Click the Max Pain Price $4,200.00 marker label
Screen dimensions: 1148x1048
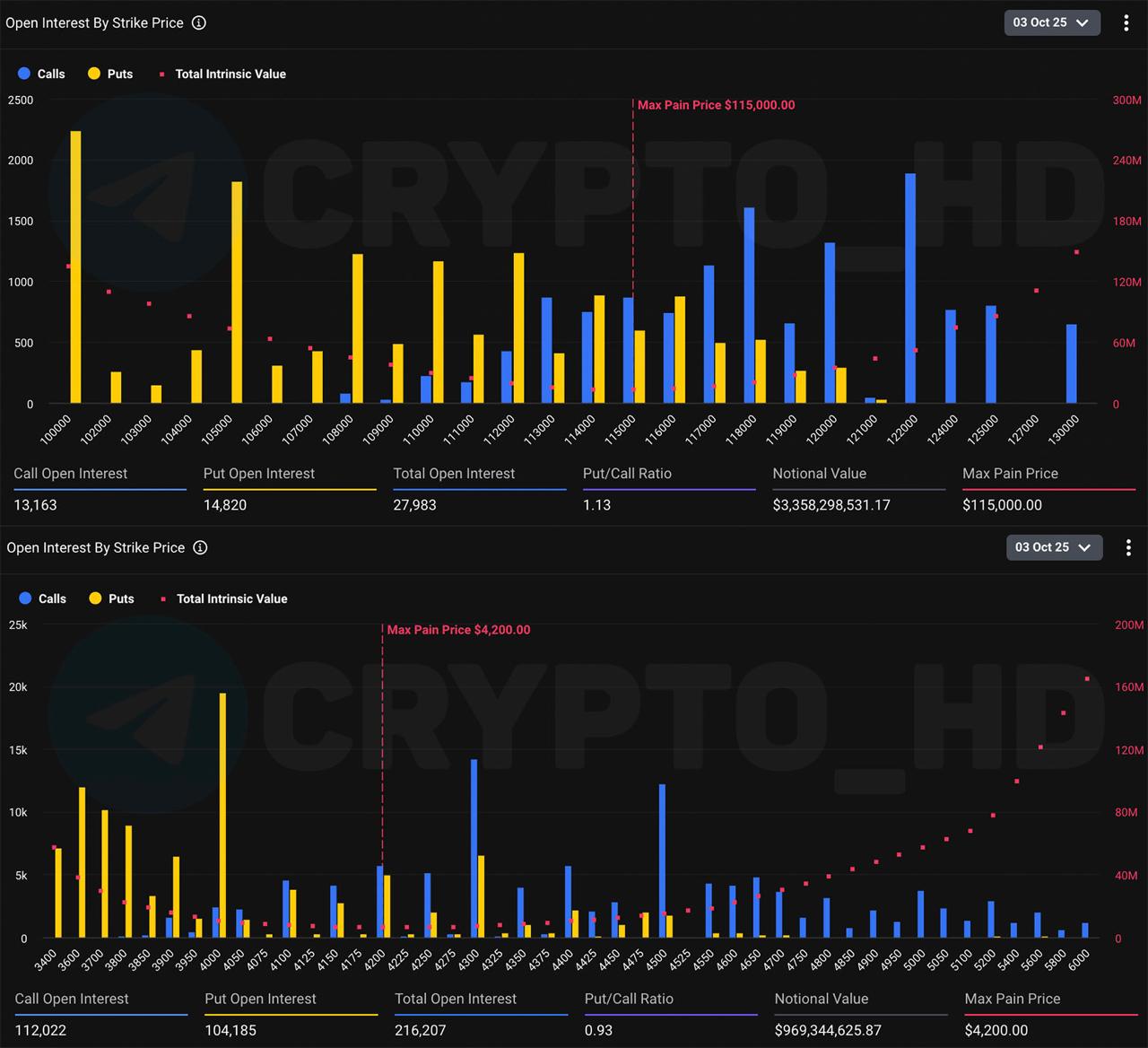[458, 630]
